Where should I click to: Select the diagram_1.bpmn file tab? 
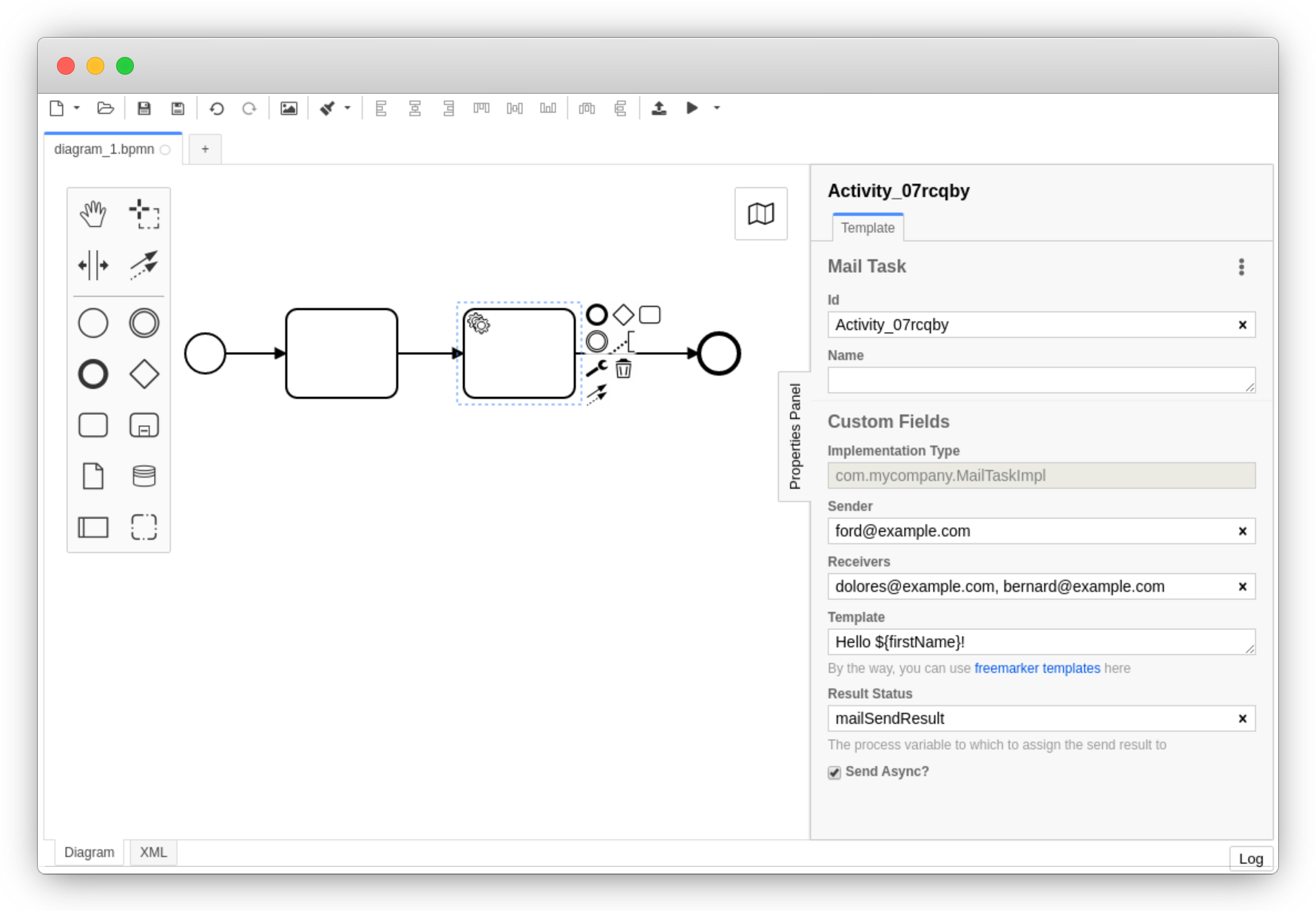(x=104, y=149)
